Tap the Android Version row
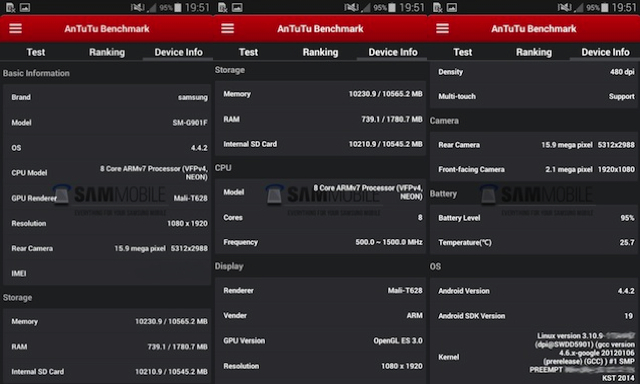The image size is (640, 384). [x=535, y=291]
